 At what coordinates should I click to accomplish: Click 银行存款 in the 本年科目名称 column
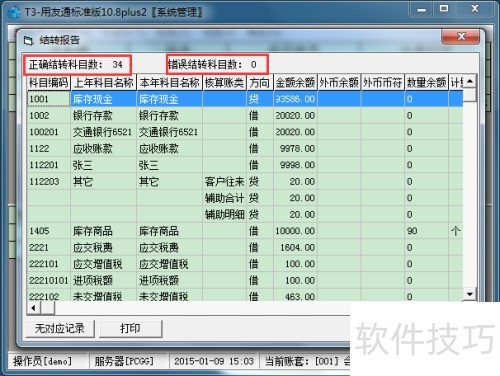pyautogui.click(x=169, y=116)
